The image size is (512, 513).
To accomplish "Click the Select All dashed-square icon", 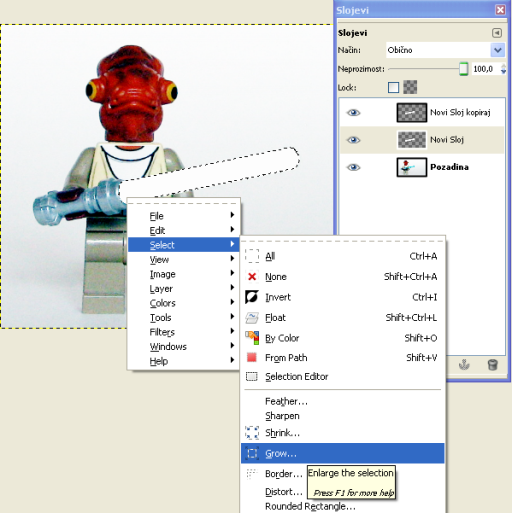I will click(x=252, y=256).
